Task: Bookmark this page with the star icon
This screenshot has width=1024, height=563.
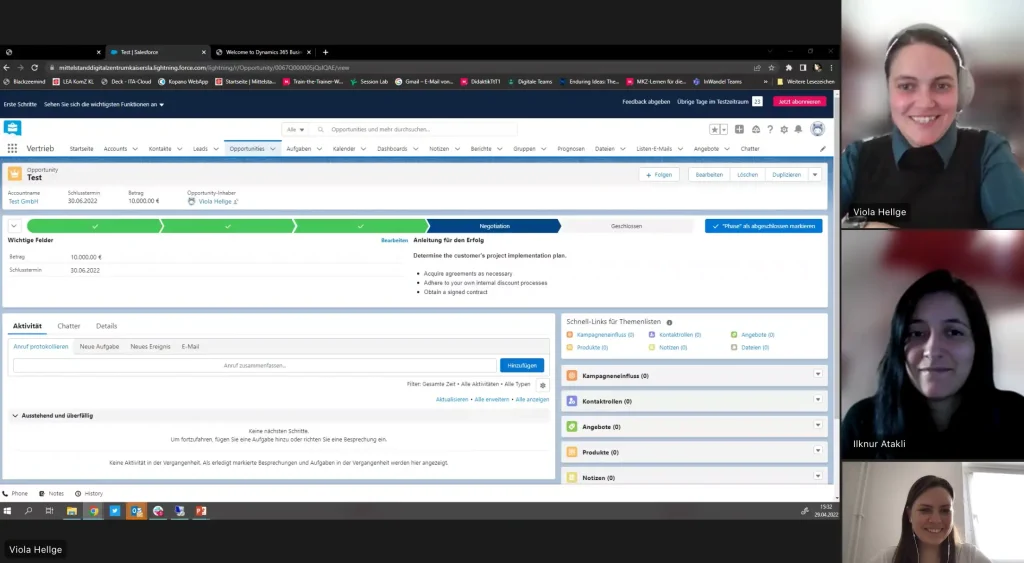Action: 771,67
